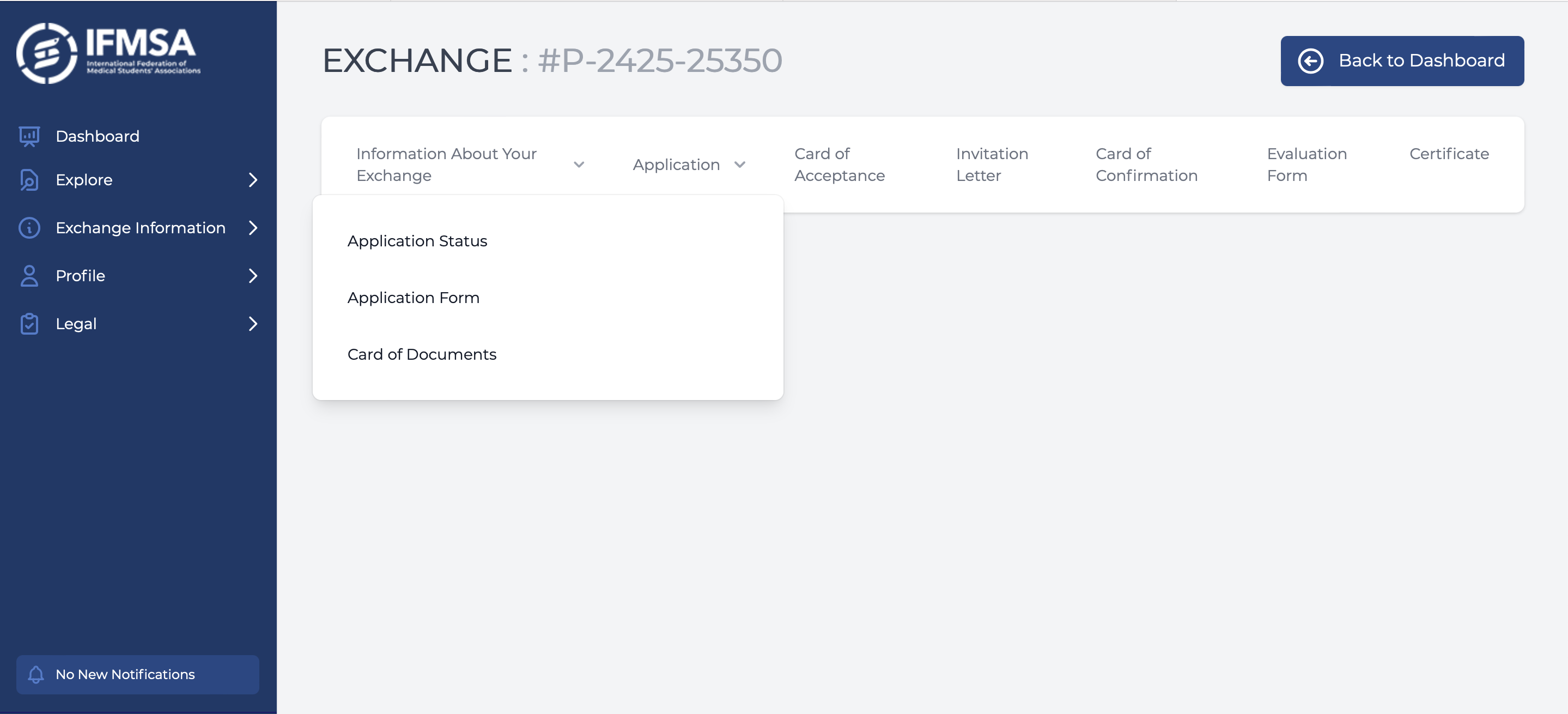Screen dimensions: 1568x714
Task: Click the Exchange Information info icon
Action: pos(29,228)
